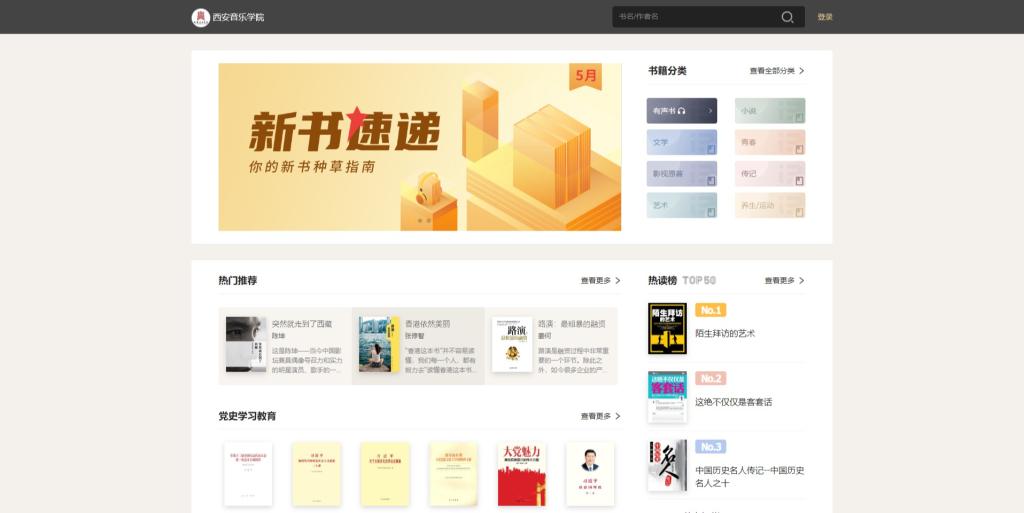Open the book 突然就走到了西藏

point(301,324)
